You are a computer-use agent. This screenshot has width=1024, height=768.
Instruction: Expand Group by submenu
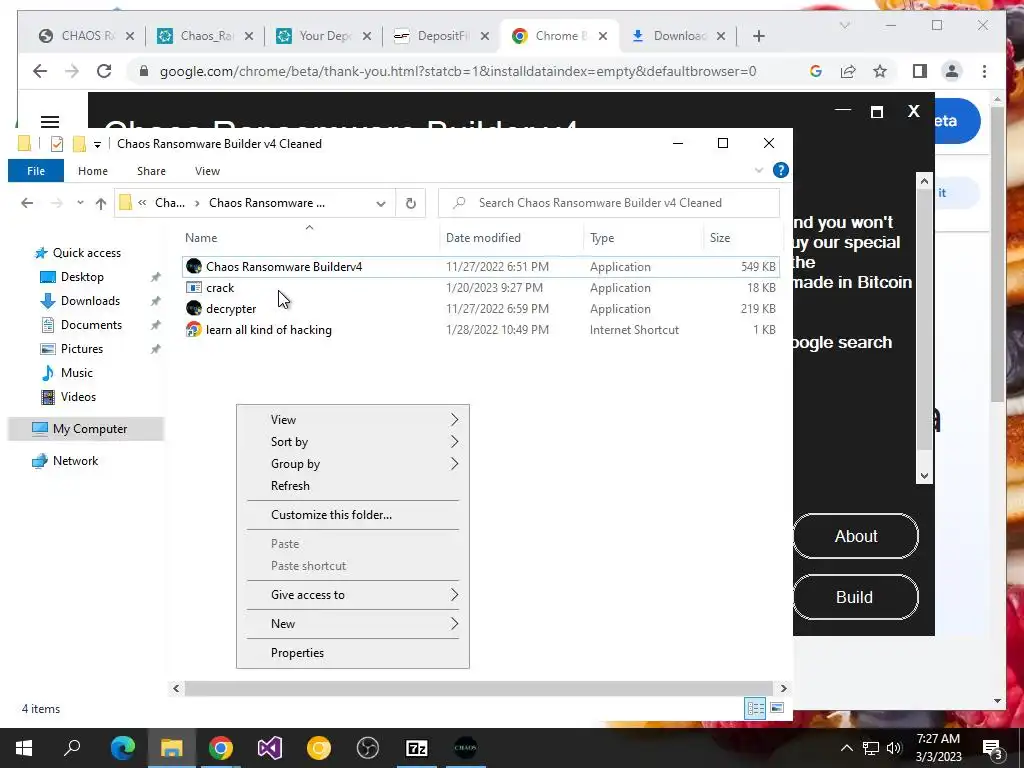(455, 464)
